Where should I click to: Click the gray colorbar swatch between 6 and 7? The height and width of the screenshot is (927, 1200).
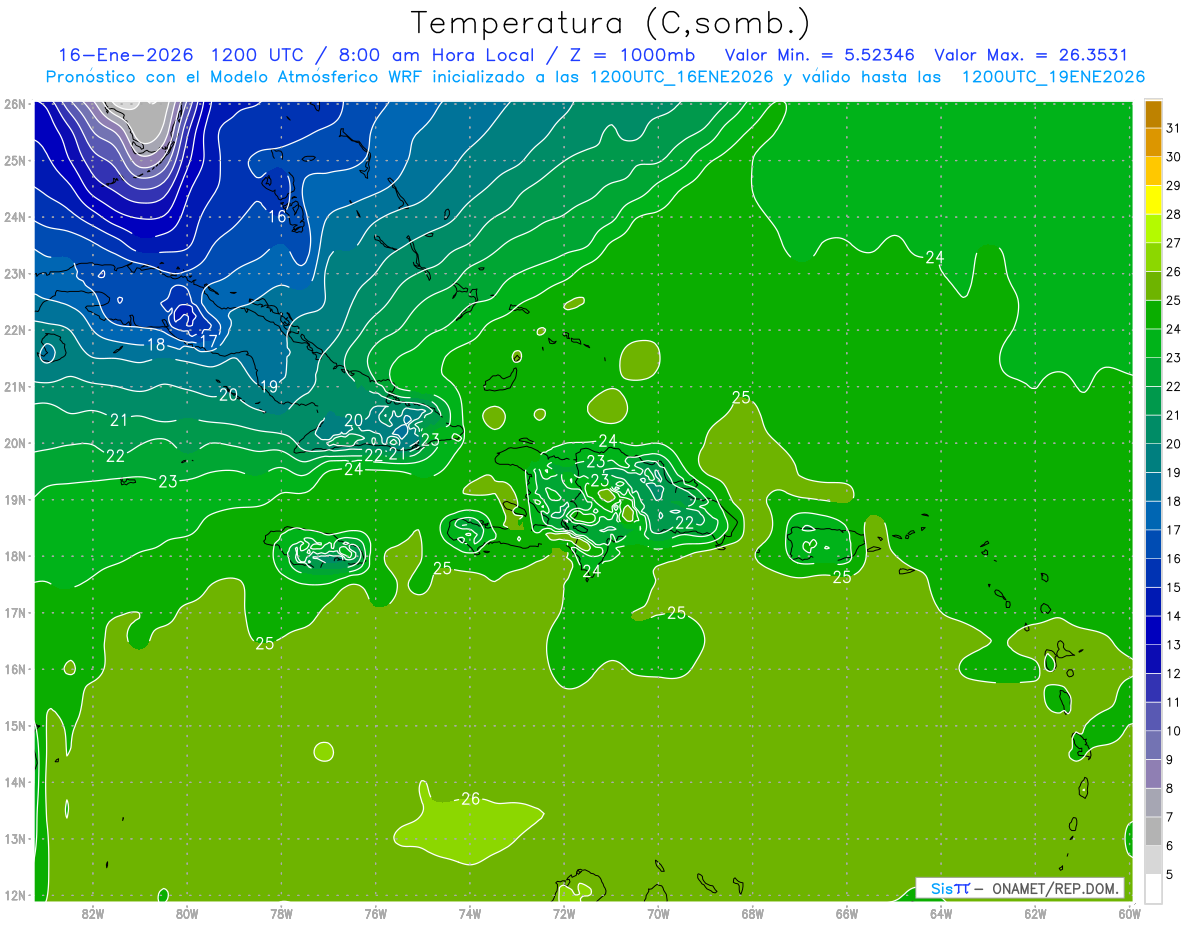point(1153,831)
